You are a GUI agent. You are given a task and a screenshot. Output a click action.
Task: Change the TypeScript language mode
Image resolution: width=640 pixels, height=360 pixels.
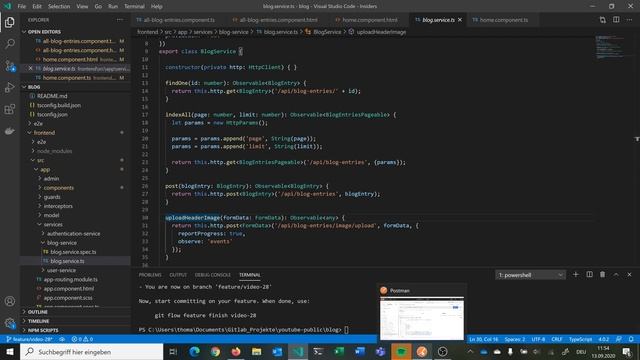tap(580, 339)
